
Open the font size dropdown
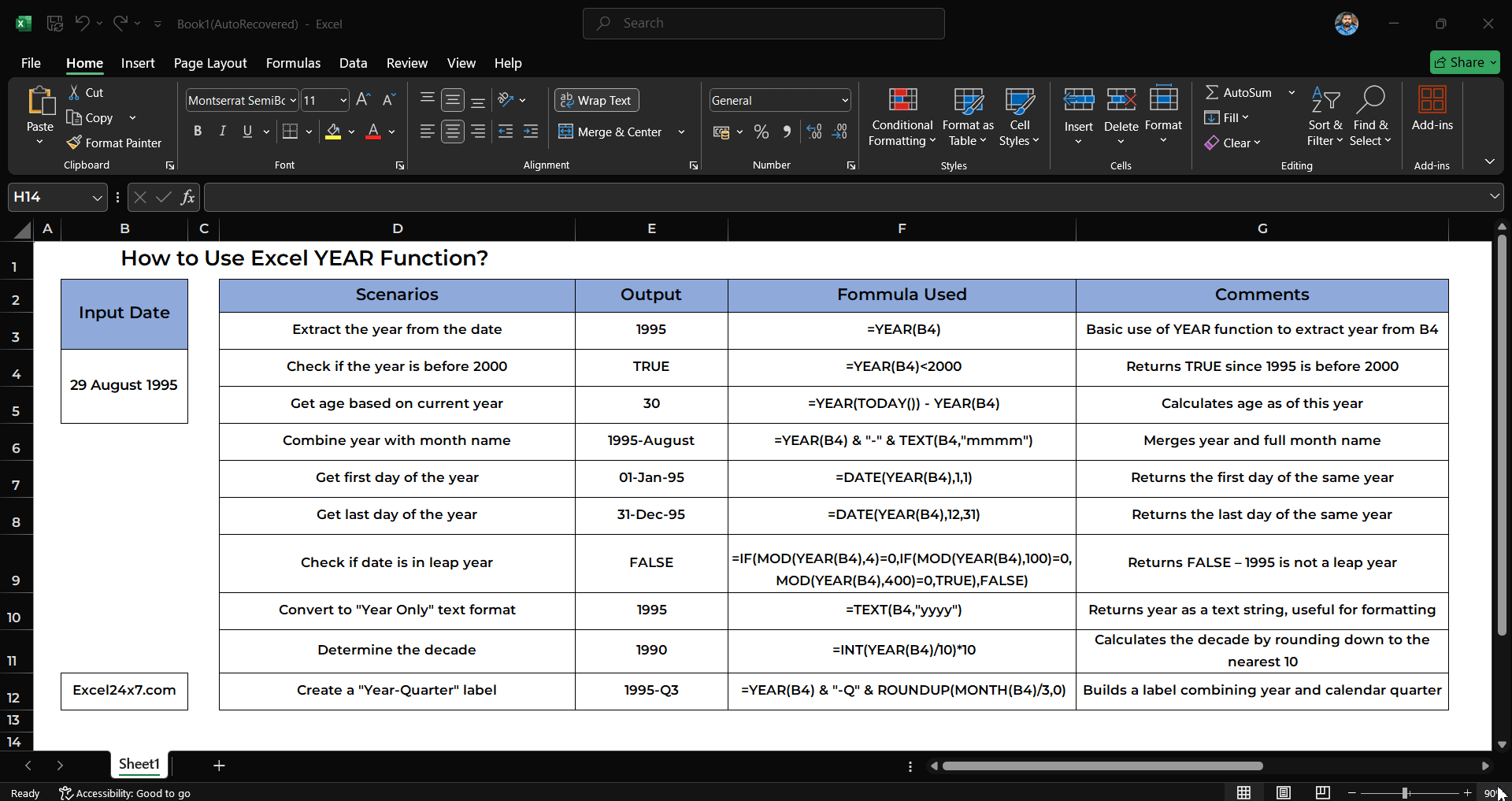pyautogui.click(x=343, y=100)
